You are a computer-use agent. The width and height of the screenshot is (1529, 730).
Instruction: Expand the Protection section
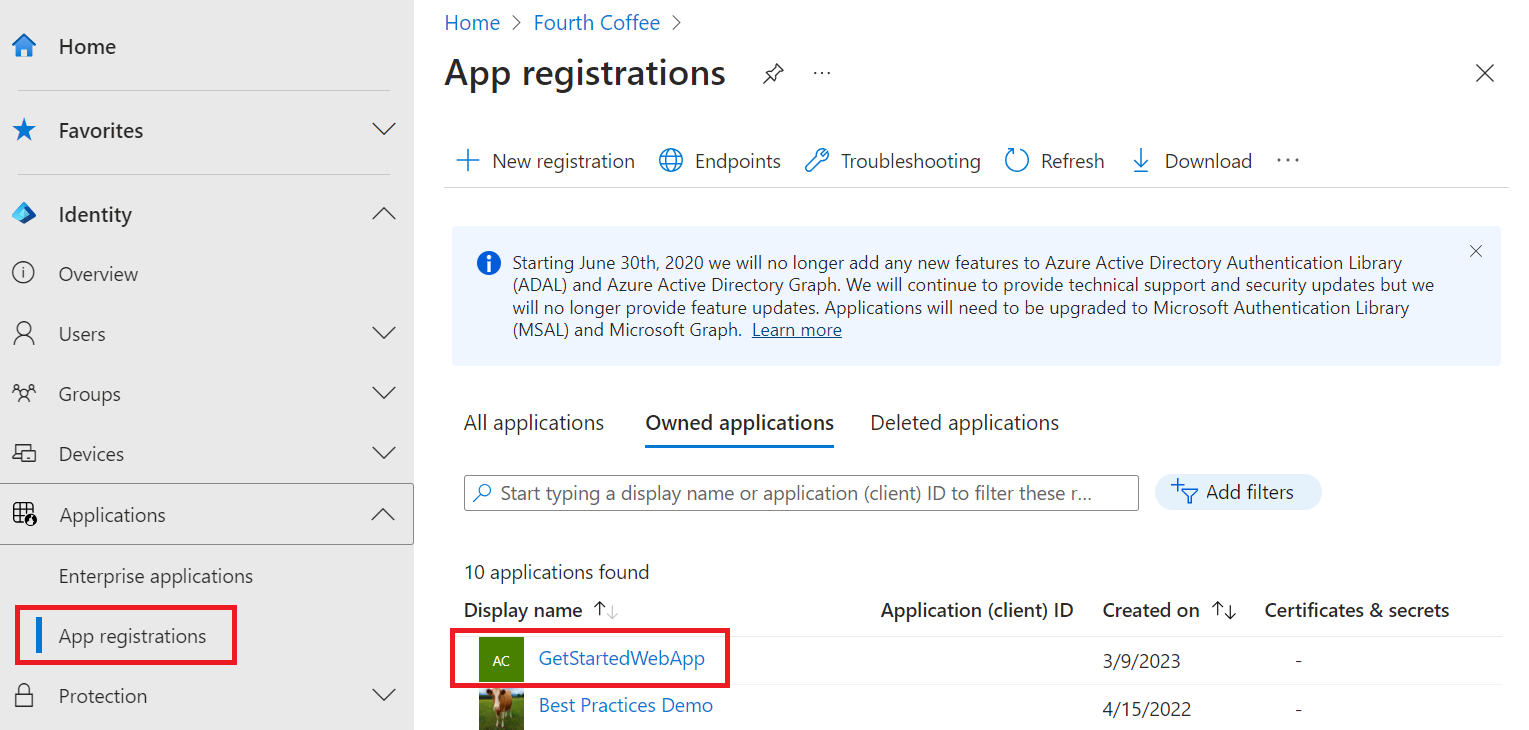click(384, 695)
